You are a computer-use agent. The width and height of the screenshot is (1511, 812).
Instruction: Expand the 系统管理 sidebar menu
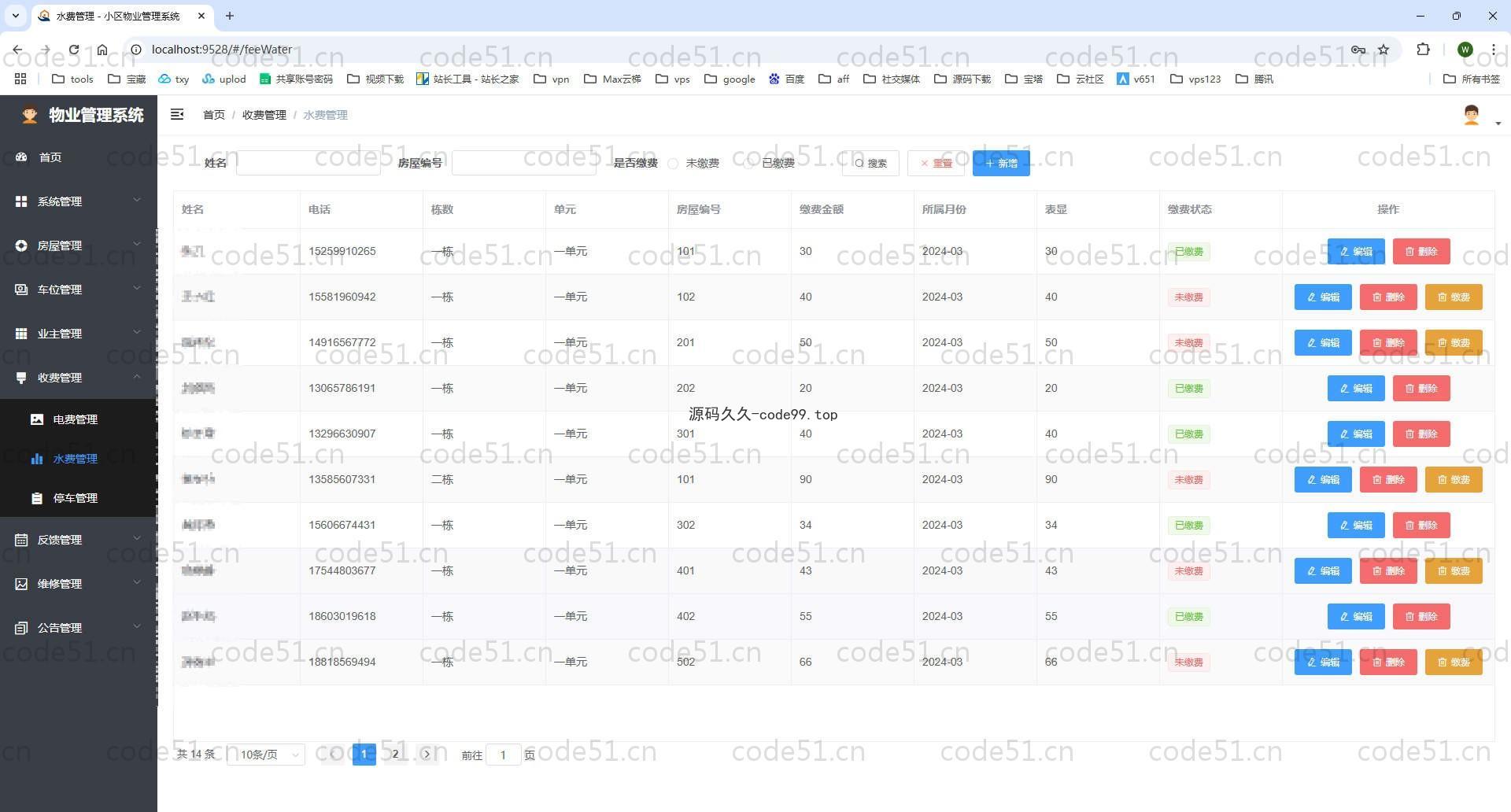coord(77,201)
